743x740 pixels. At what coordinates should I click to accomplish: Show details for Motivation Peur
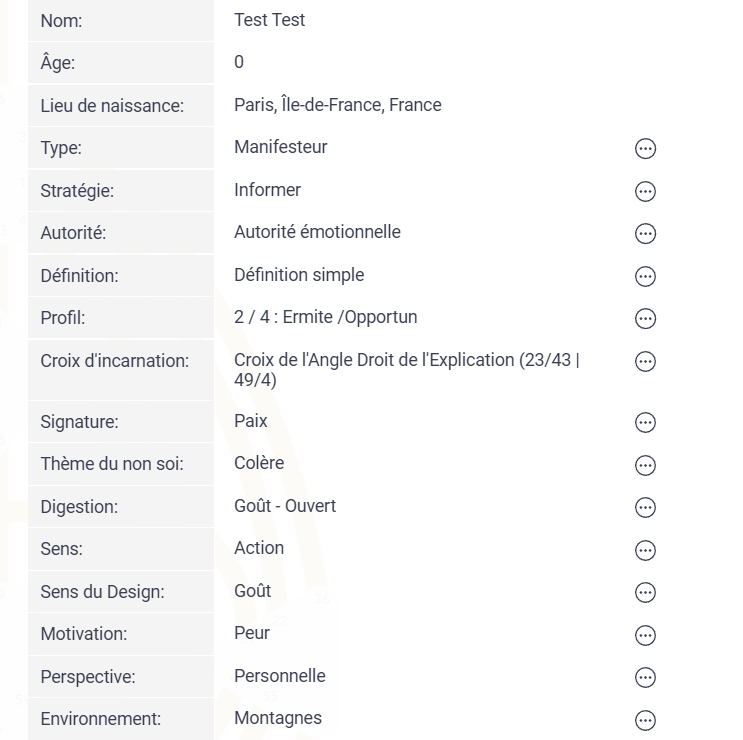point(645,635)
